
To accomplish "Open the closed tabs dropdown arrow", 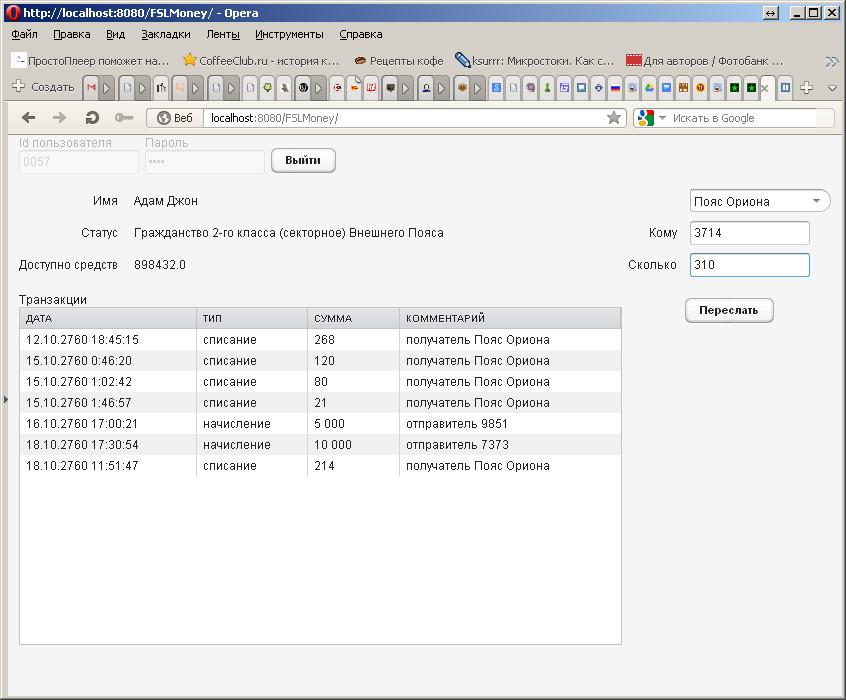I will click(832, 87).
